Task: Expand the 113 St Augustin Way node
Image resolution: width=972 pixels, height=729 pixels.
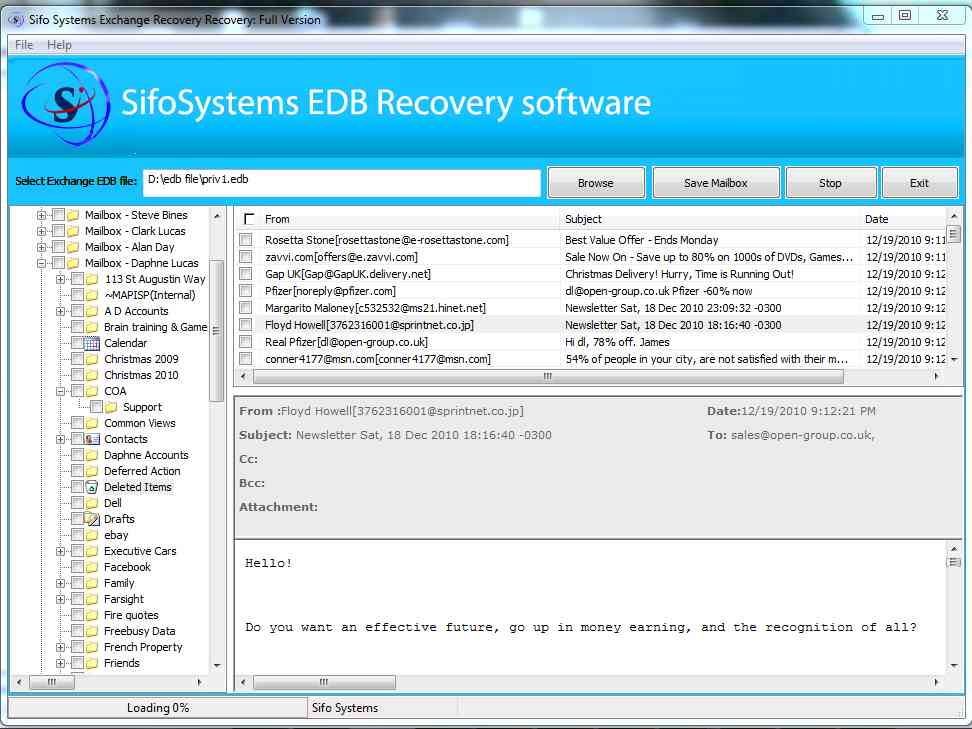Action: tap(61, 279)
